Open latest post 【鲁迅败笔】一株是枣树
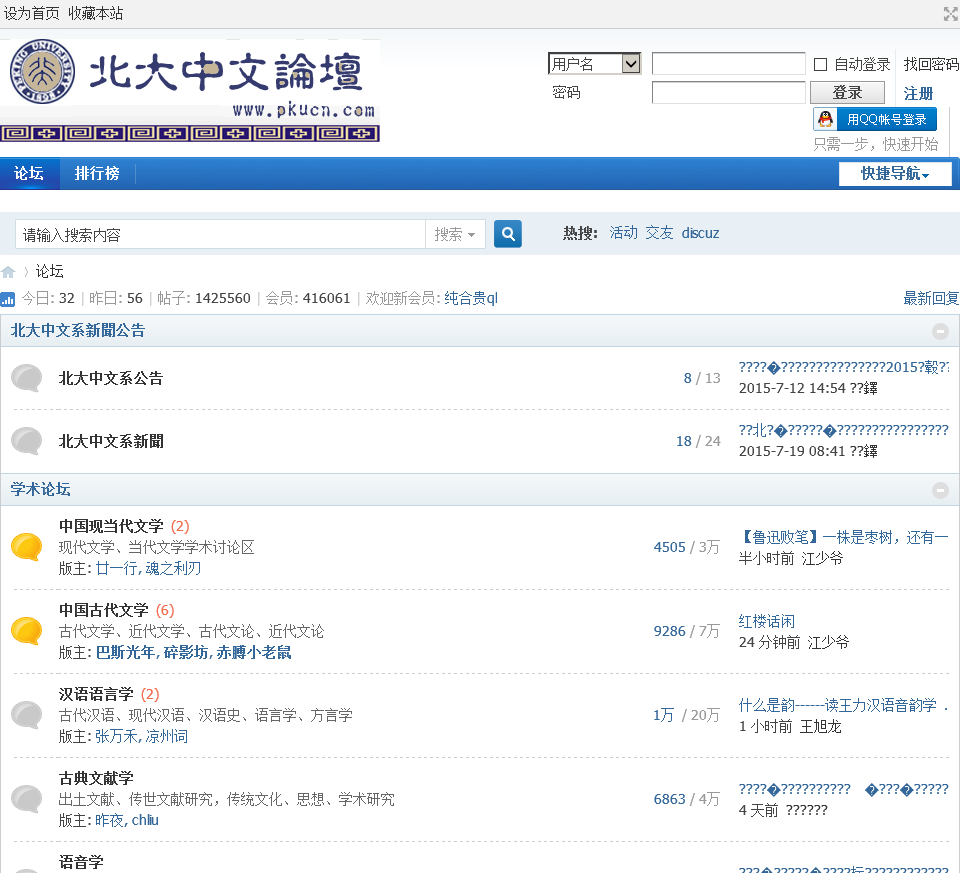The height and width of the screenshot is (873, 960). pyautogui.click(x=844, y=537)
